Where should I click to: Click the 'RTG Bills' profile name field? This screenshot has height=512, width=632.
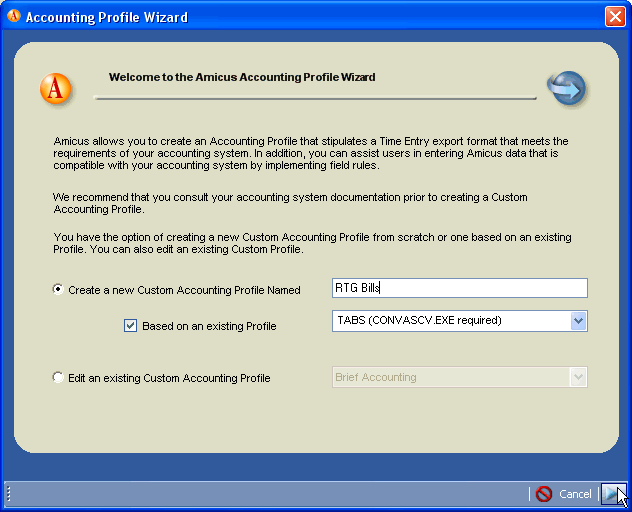coord(459,288)
